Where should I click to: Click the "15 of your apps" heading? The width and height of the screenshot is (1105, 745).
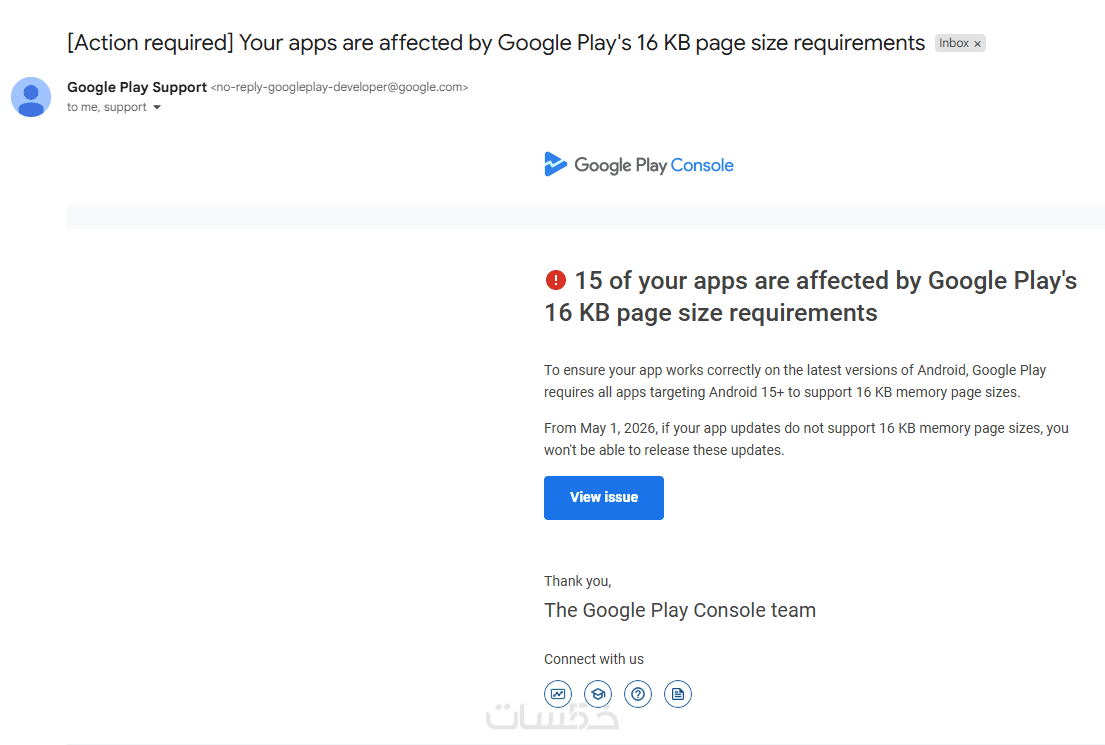coord(810,297)
